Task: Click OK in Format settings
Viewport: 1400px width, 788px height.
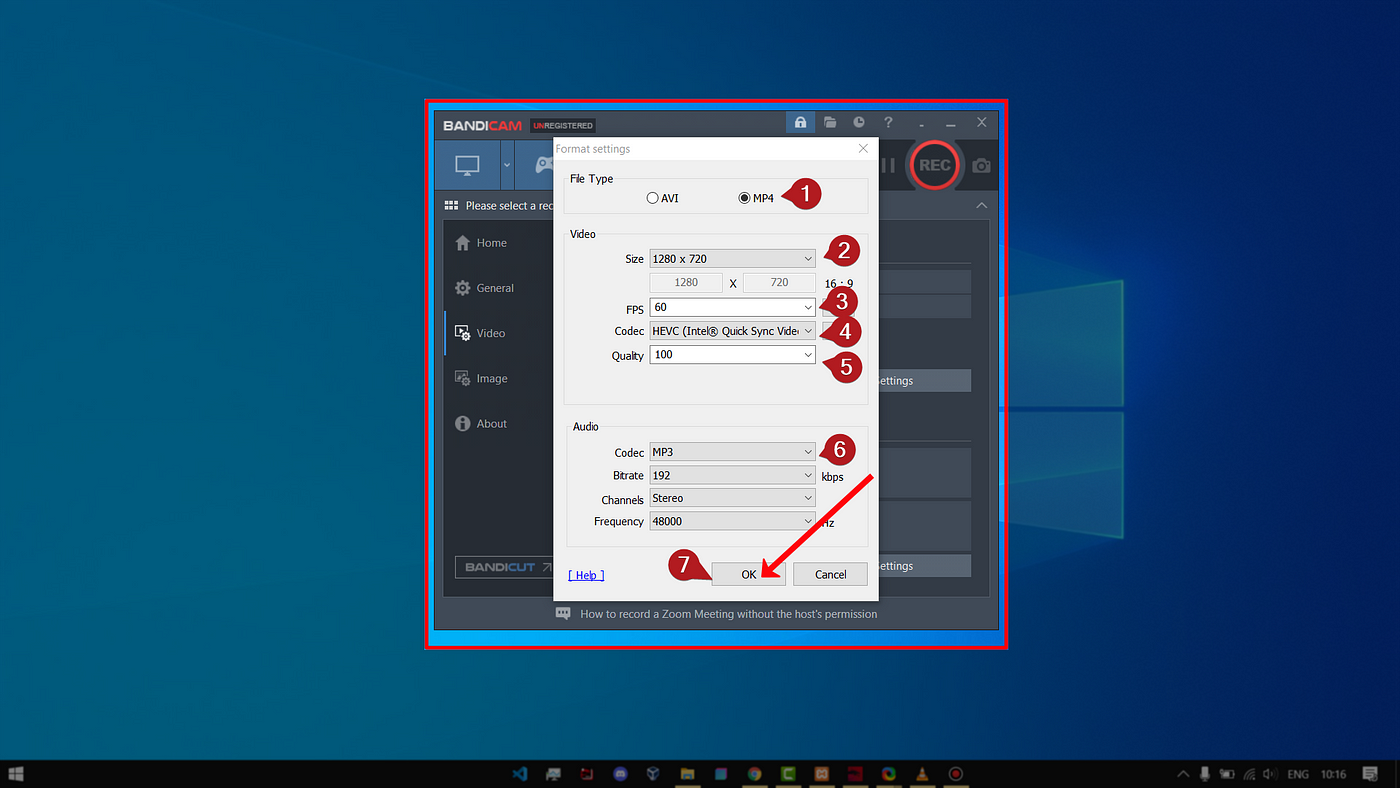Action: coord(749,574)
